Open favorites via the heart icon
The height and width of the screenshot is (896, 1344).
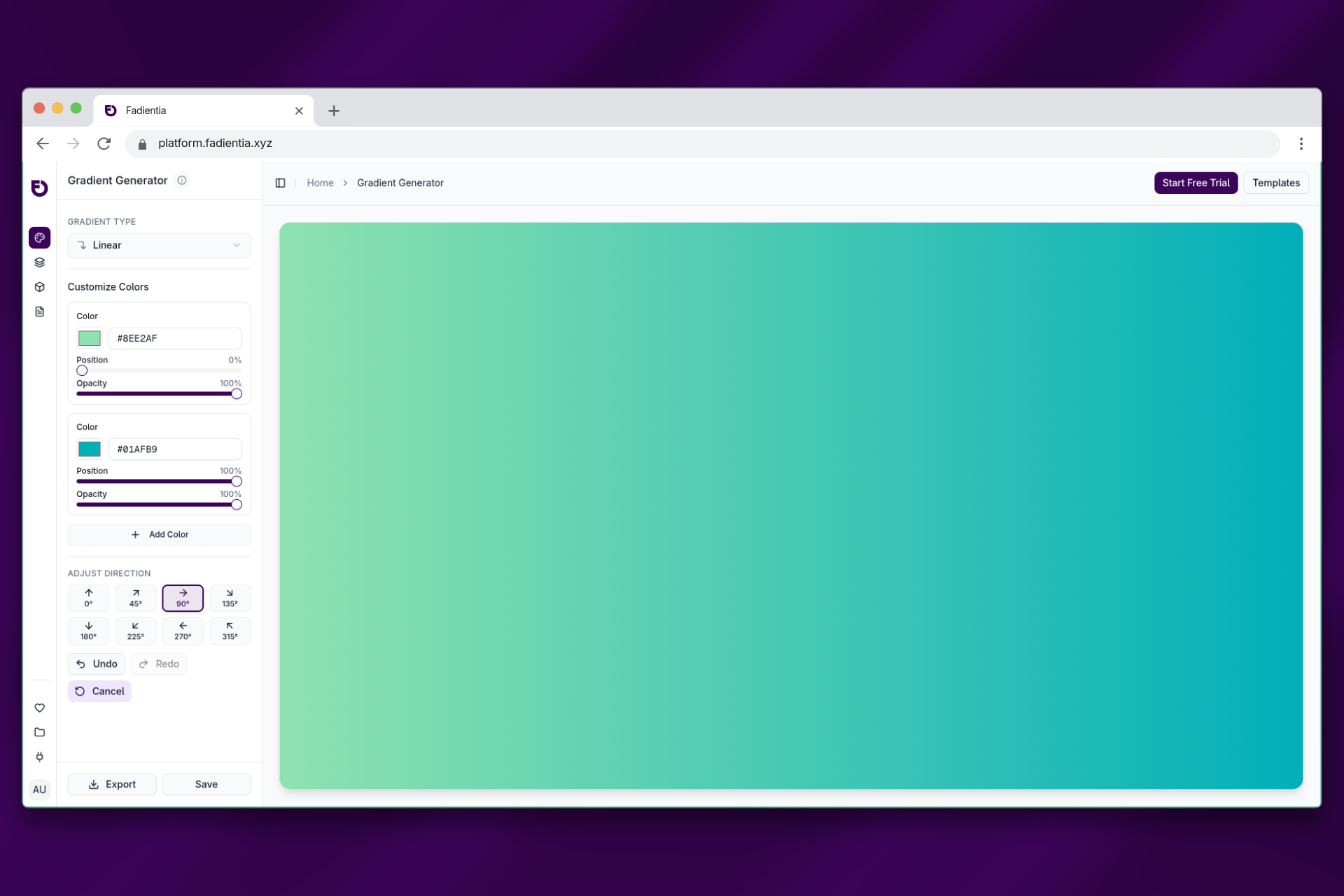pos(39,708)
